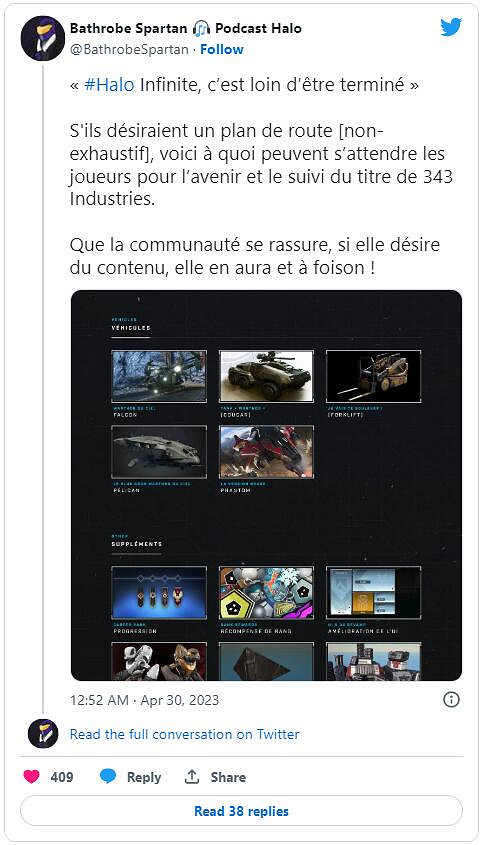Open the tweet timestamp Apr 30, 2023
The width and height of the screenshot is (482, 845).
coord(144,700)
